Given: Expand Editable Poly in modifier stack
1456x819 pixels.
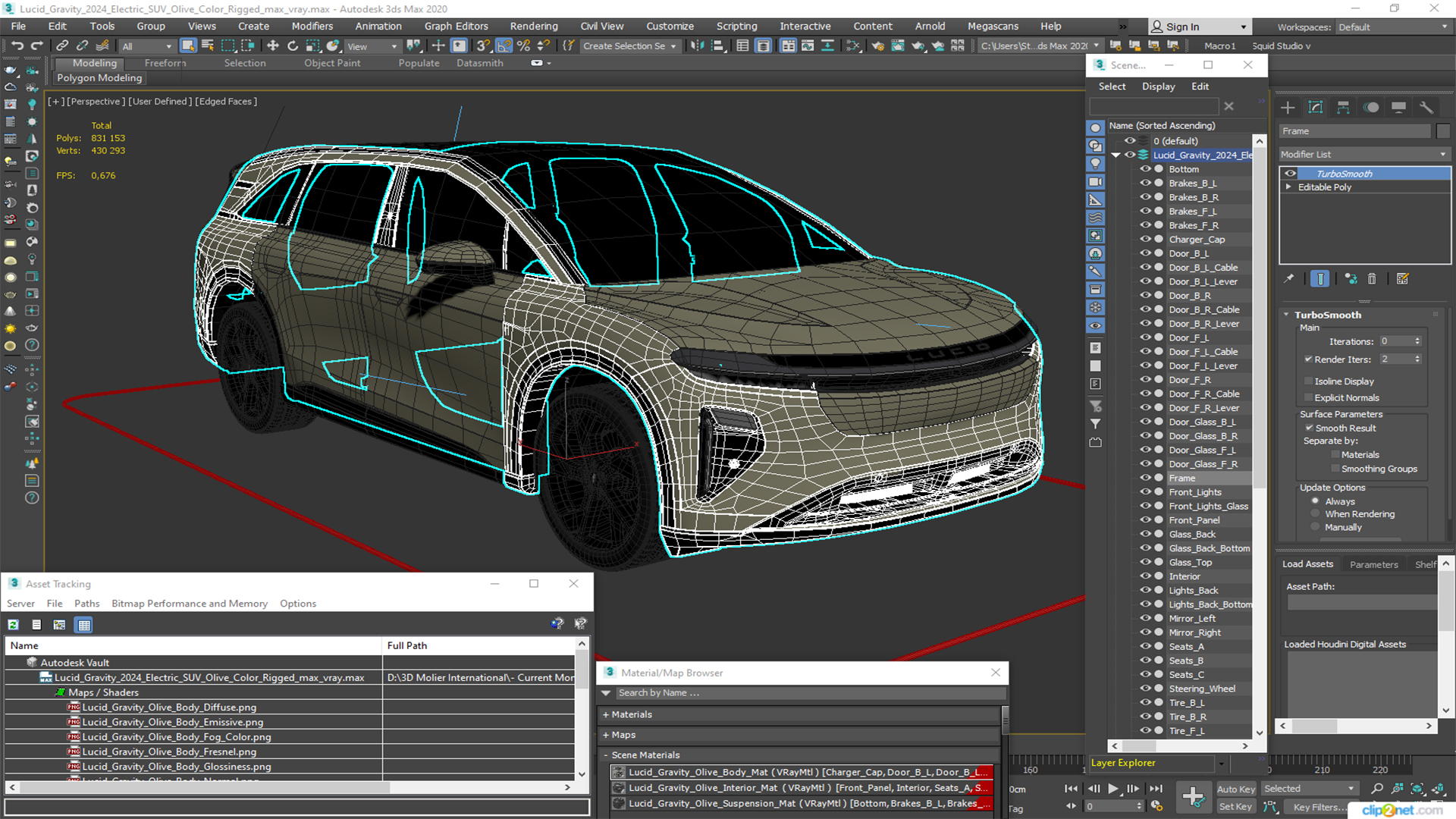Looking at the screenshot, I should point(1288,187).
